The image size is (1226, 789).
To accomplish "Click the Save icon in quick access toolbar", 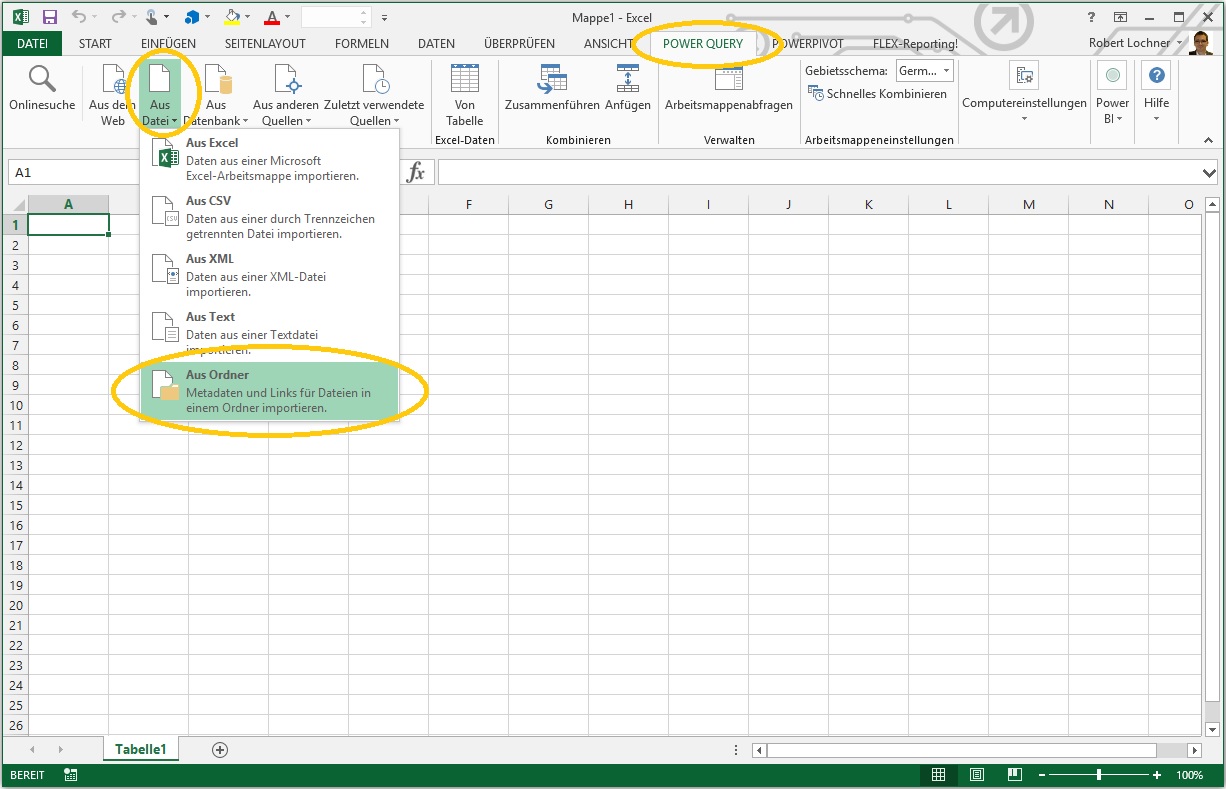I will [50, 17].
